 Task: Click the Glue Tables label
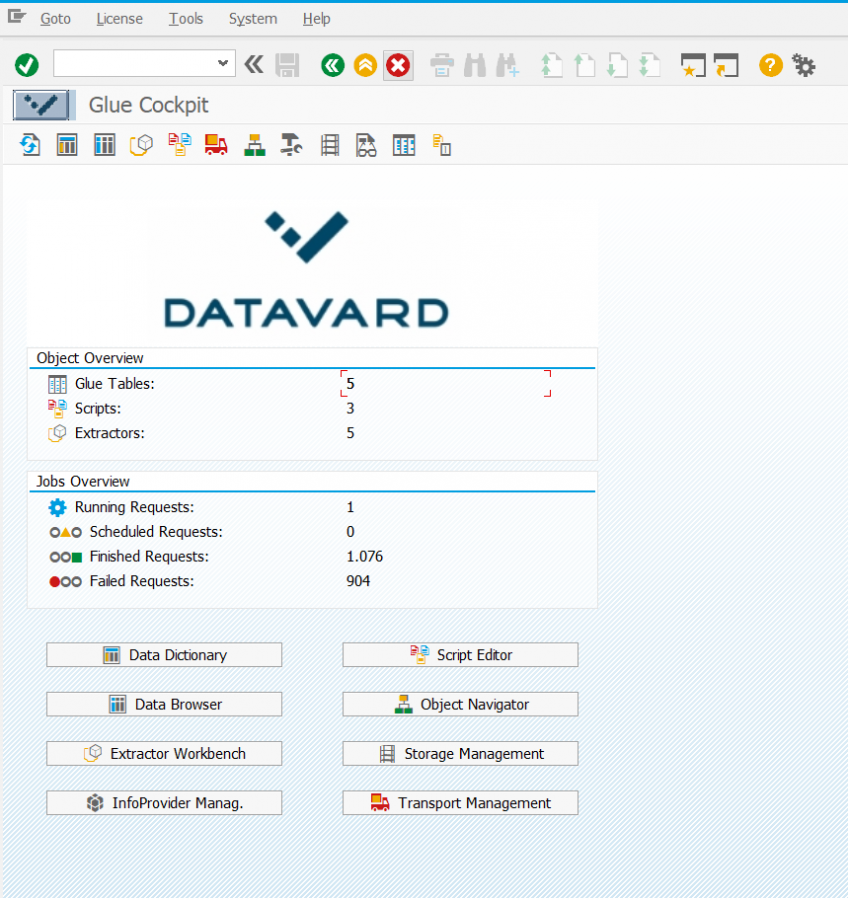[x=115, y=384]
